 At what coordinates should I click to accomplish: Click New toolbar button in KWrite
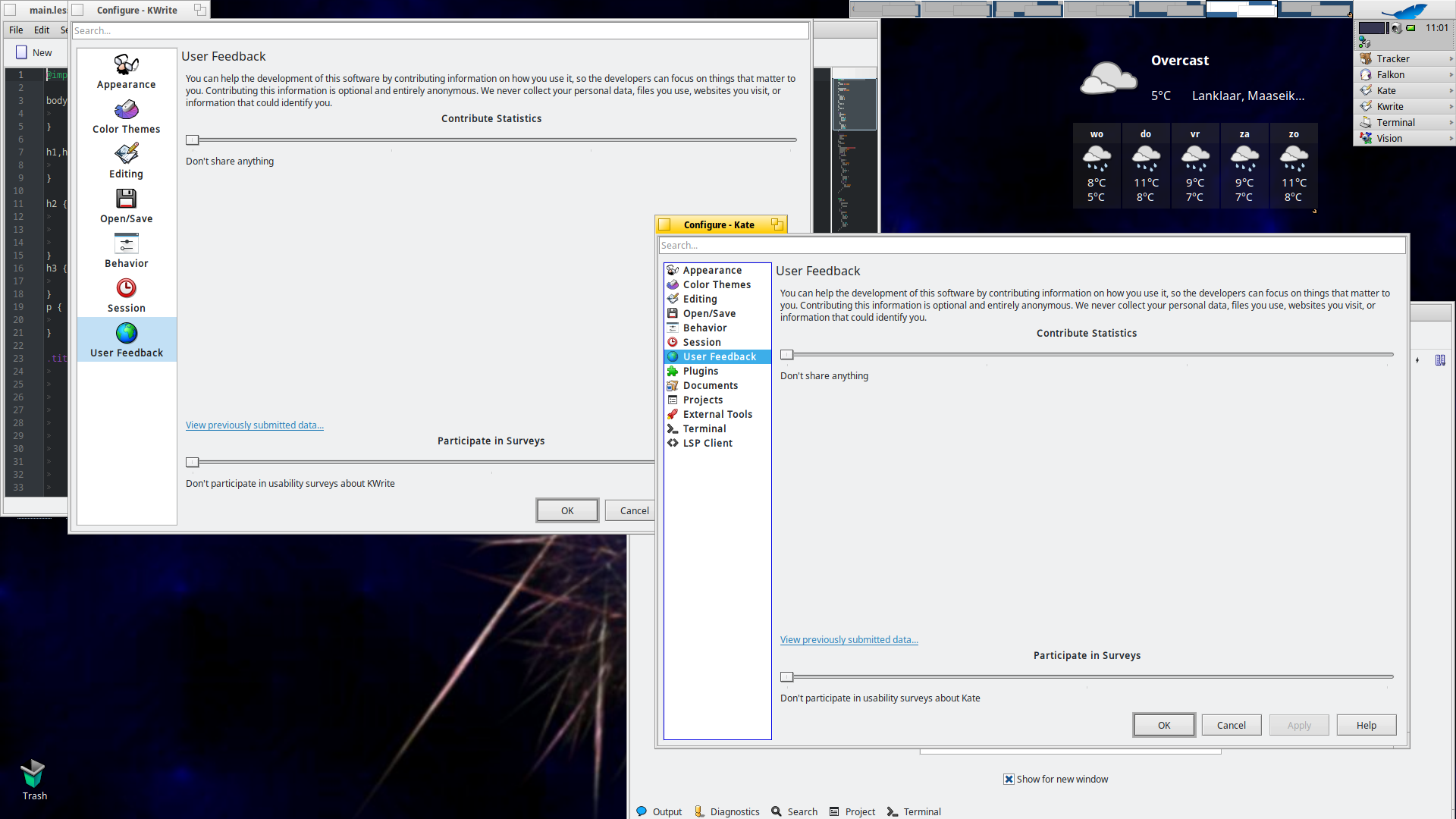pyautogui.click(x=34, y=52)
